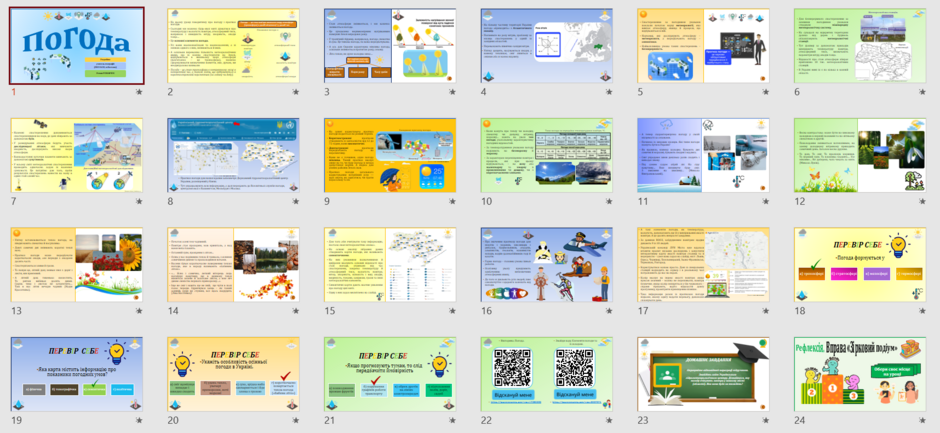Click animation star icon under slide 9
Screen dimensions: 940x433
[453, 202]
